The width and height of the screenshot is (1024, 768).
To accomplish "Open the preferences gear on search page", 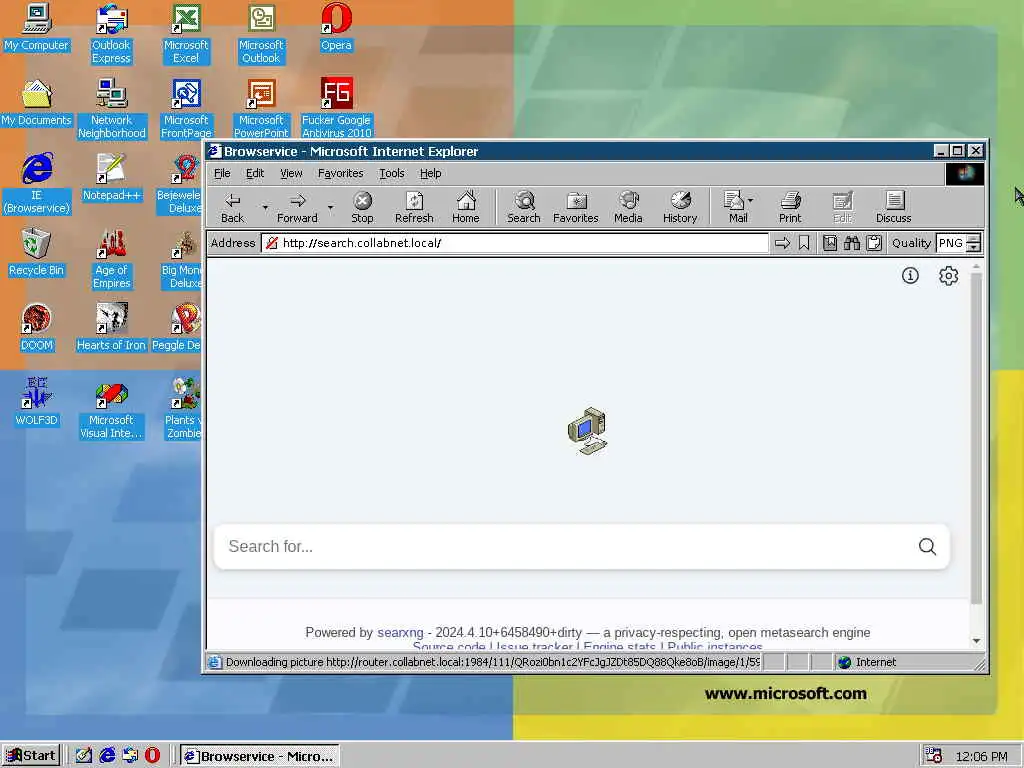I will [x=948, y=276].
